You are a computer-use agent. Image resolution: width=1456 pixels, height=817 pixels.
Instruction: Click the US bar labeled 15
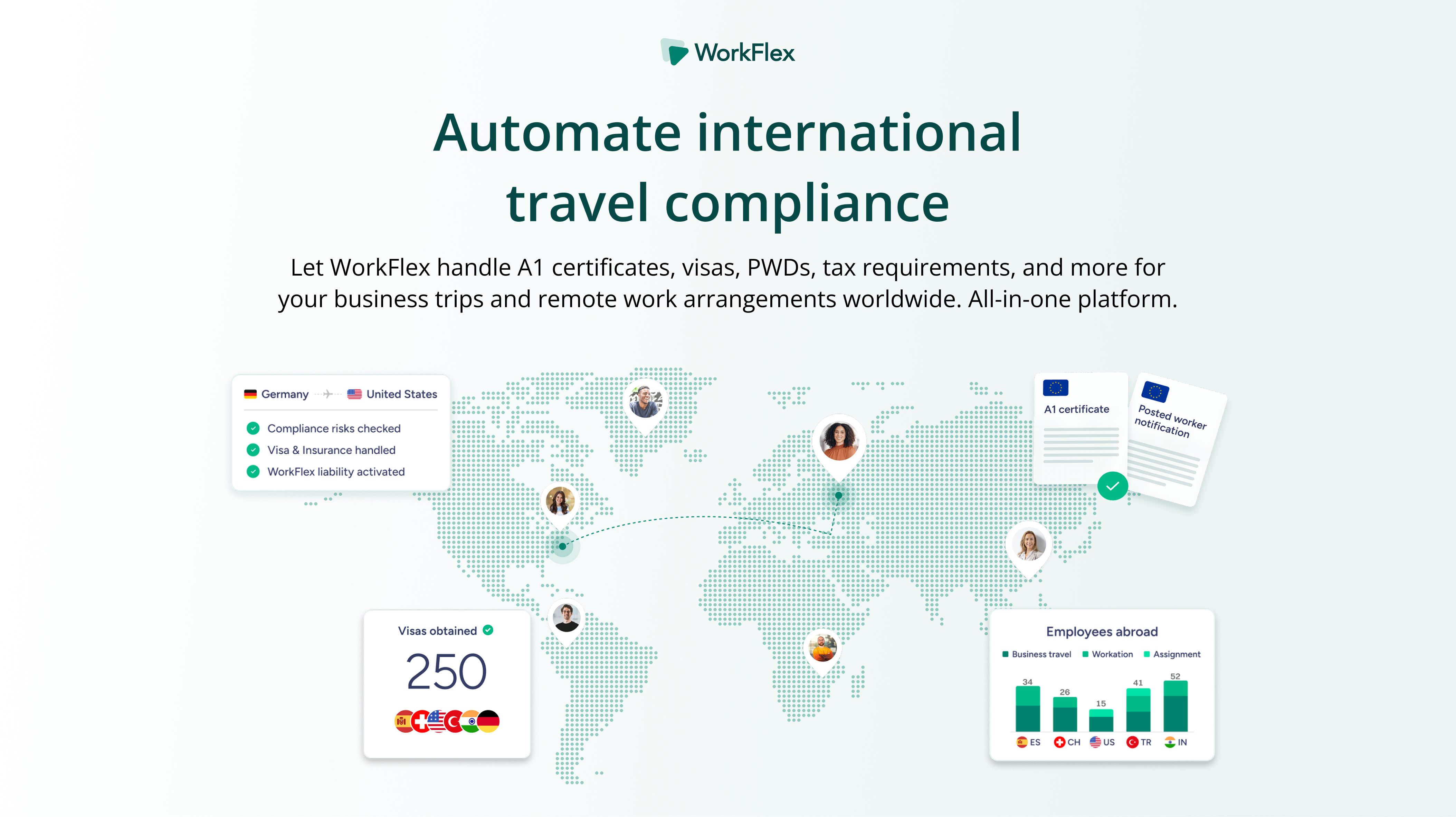tap(1101, 720)
